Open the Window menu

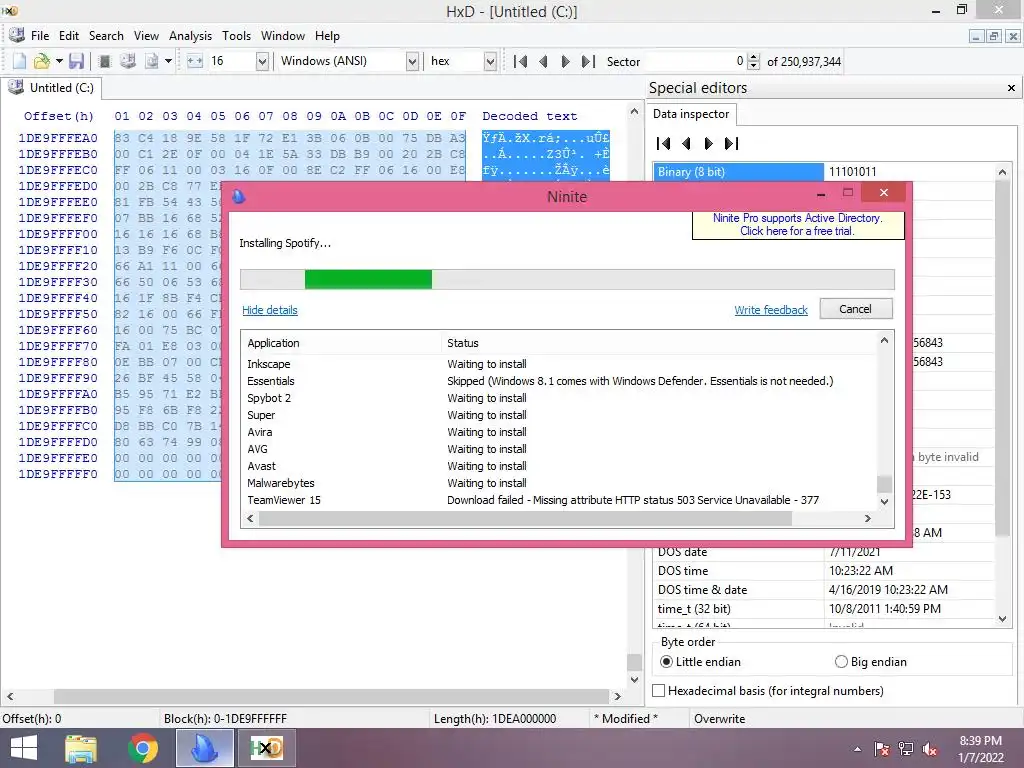point(283,36)
